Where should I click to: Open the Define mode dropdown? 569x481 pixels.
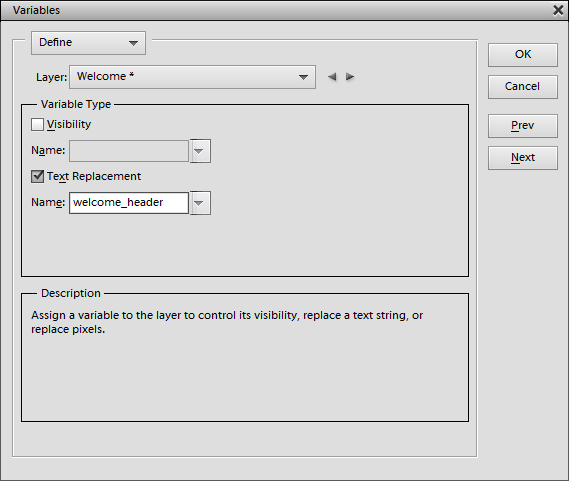(89, 43)
